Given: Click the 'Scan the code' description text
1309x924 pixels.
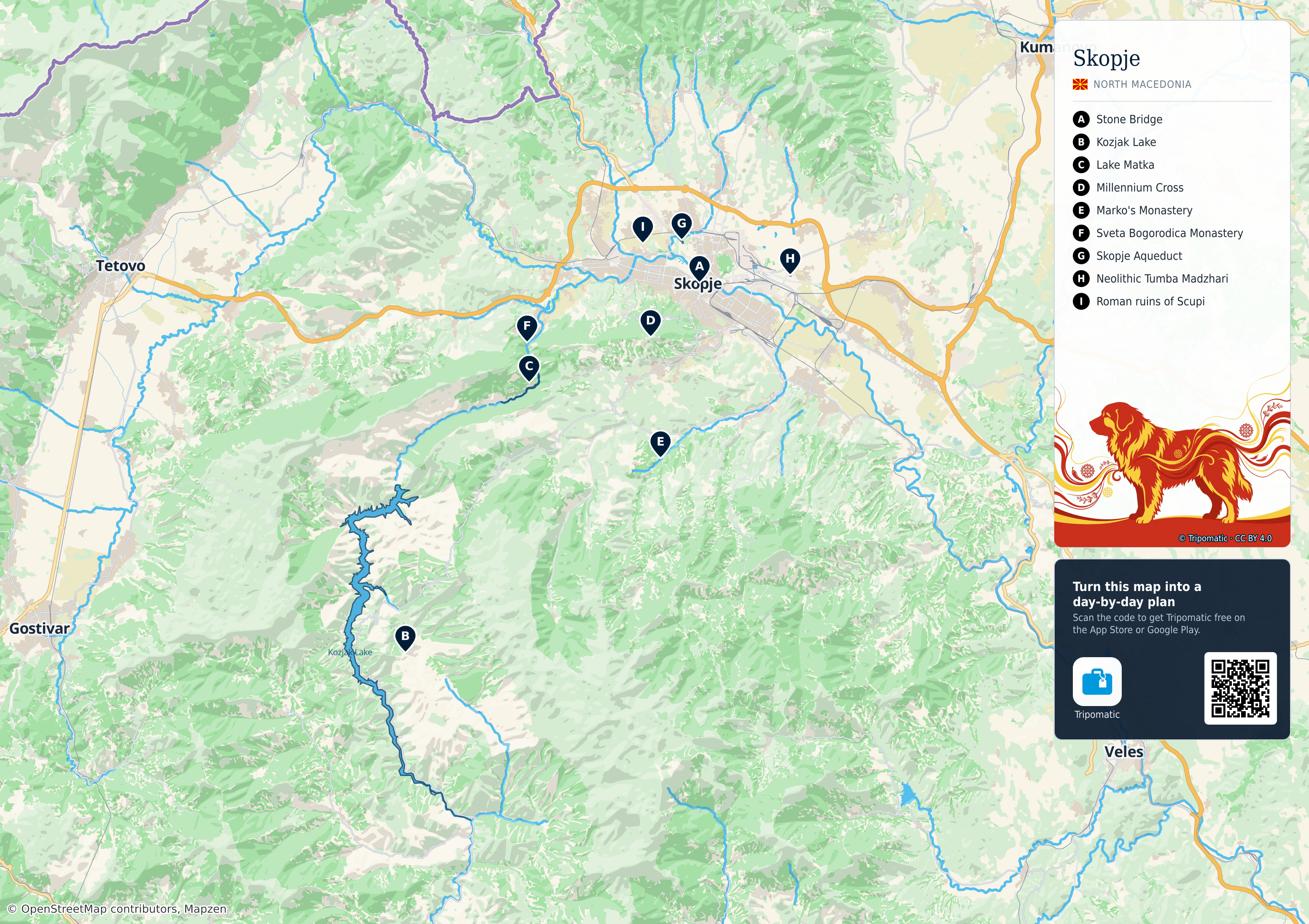Looking at the screenshot, I should [x=1158, y=623].
